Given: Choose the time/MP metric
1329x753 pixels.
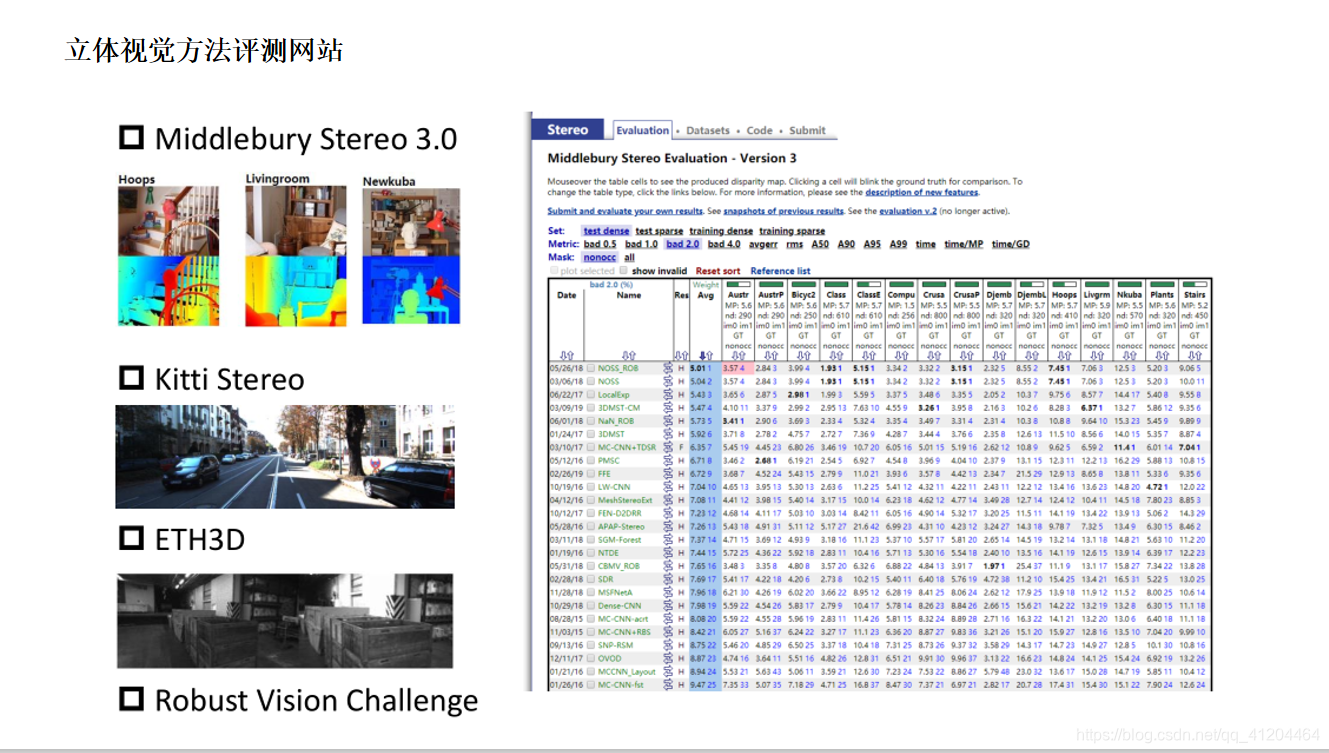Looking at the screenshot, I should (x=964, y=244).
